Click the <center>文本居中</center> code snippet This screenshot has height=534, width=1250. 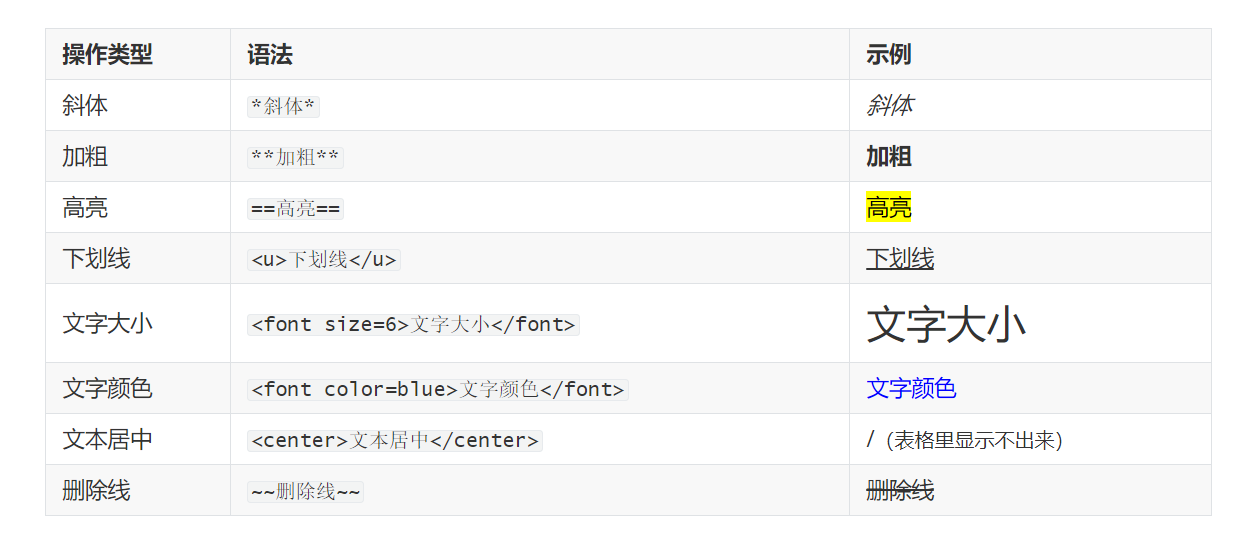click(x=395, y=441)
